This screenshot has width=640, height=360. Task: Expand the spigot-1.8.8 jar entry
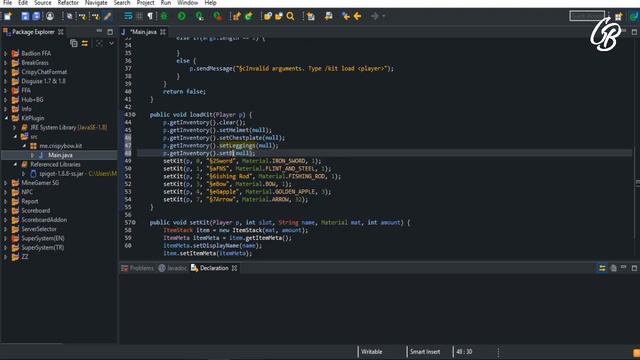pos(23,174)
